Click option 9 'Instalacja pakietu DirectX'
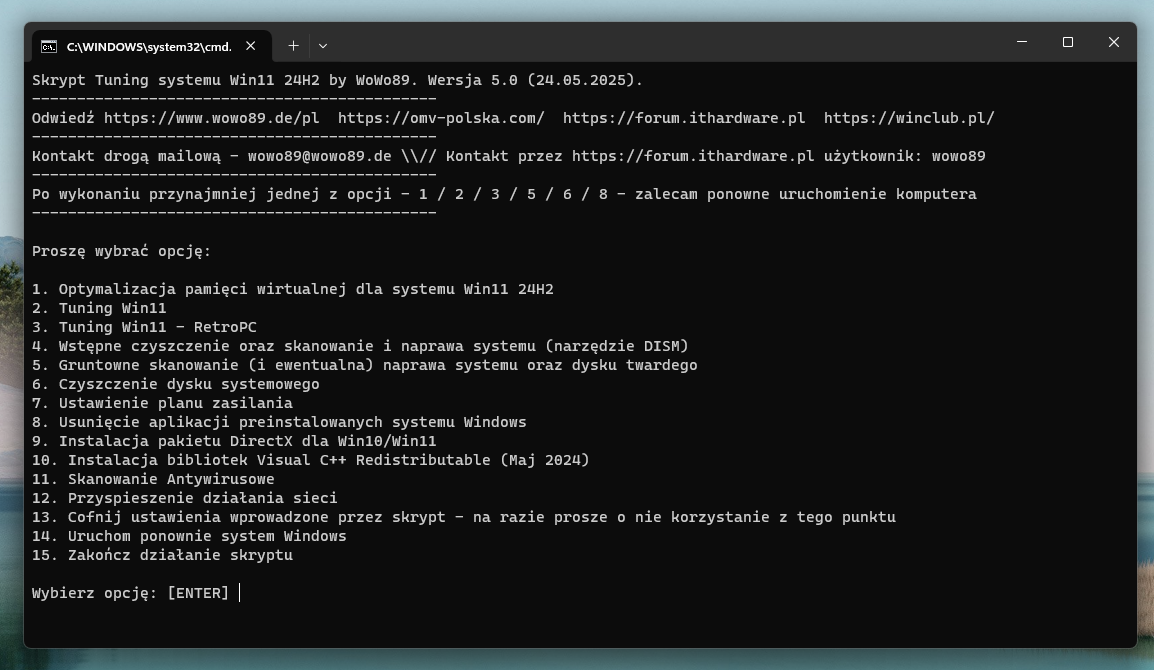 234,441
